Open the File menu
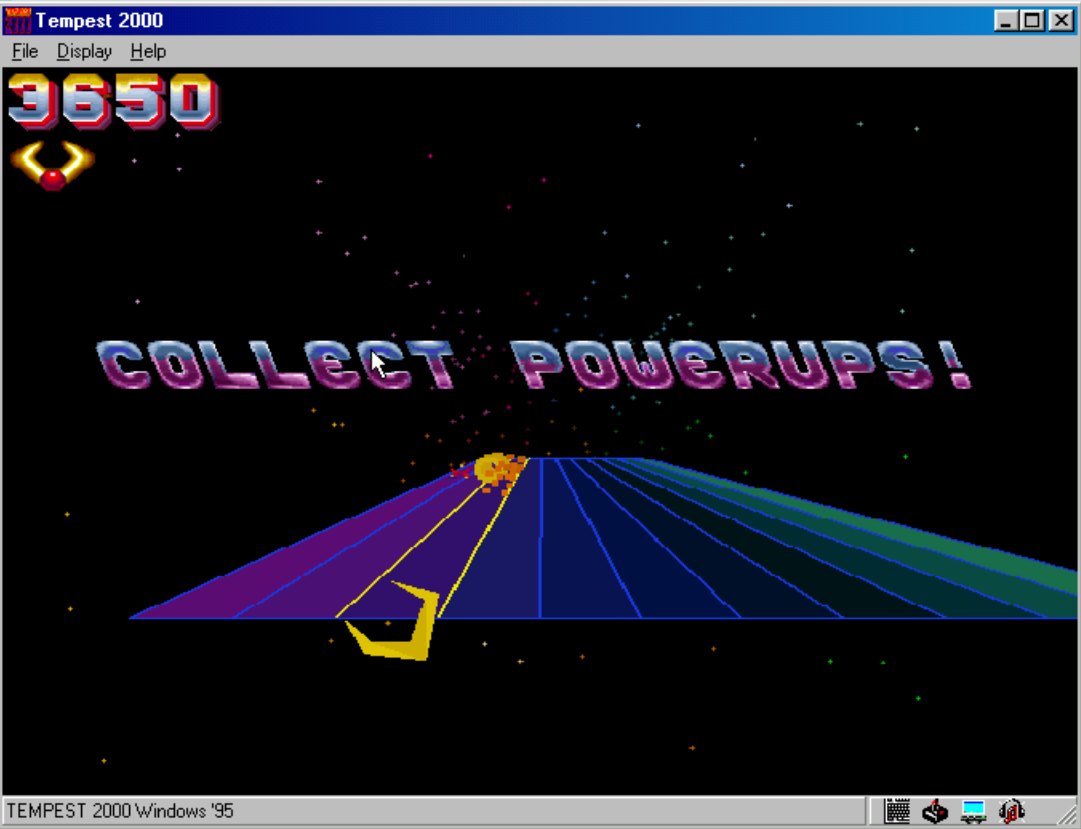Image resolution: width=1081 pixels, height=829 pixels. [x=25, y=51]
